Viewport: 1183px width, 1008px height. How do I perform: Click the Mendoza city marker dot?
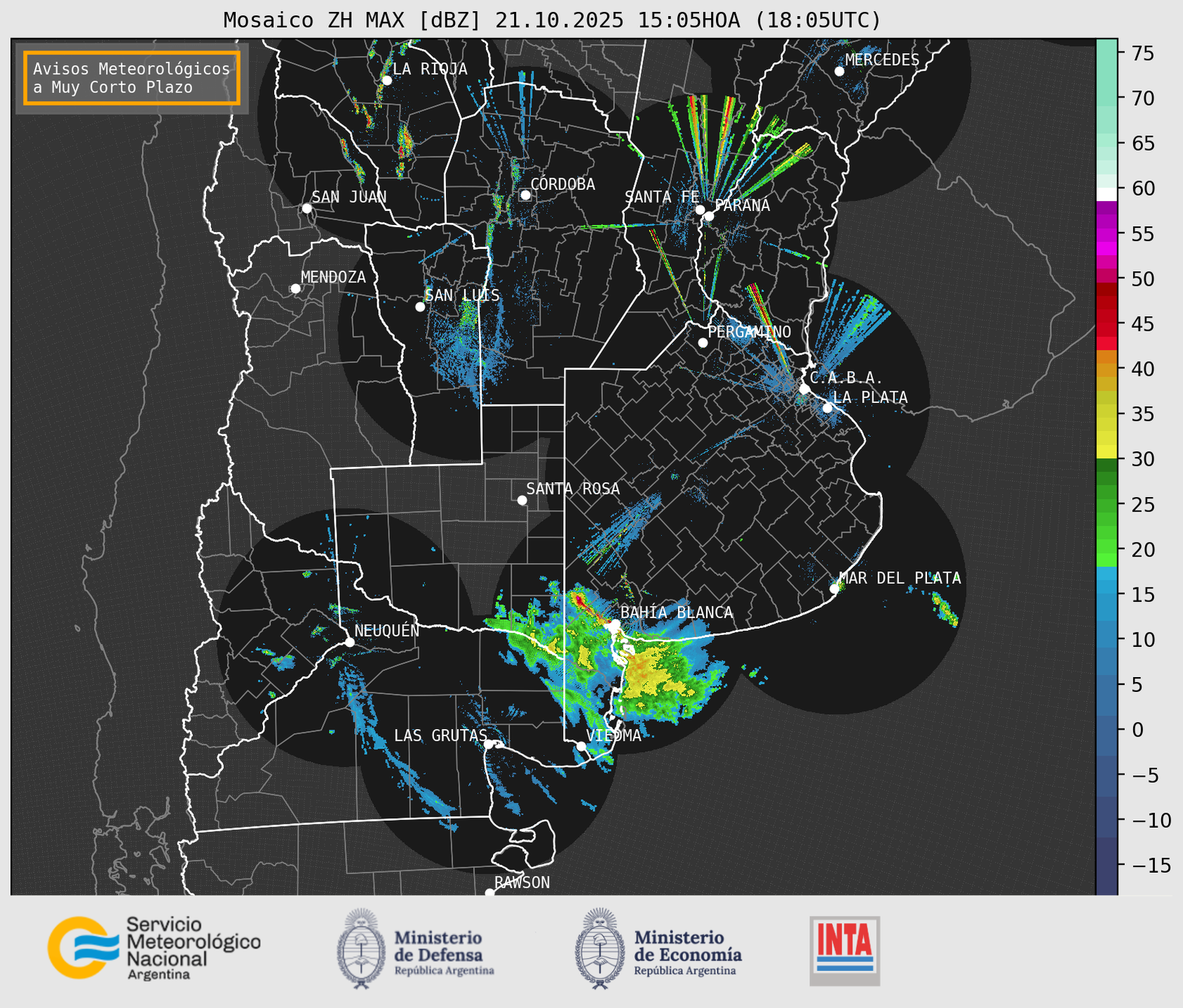coord(295,289)
